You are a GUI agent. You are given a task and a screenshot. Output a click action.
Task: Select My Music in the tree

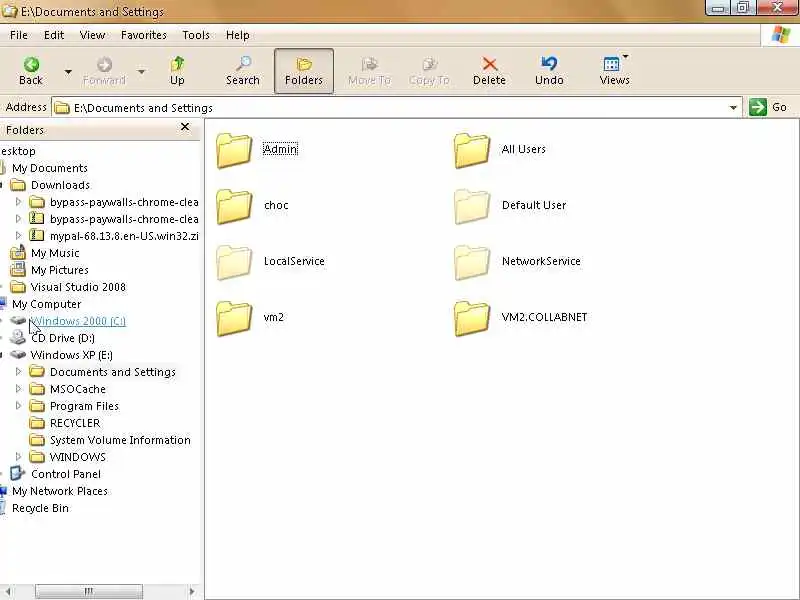point(55,253)
